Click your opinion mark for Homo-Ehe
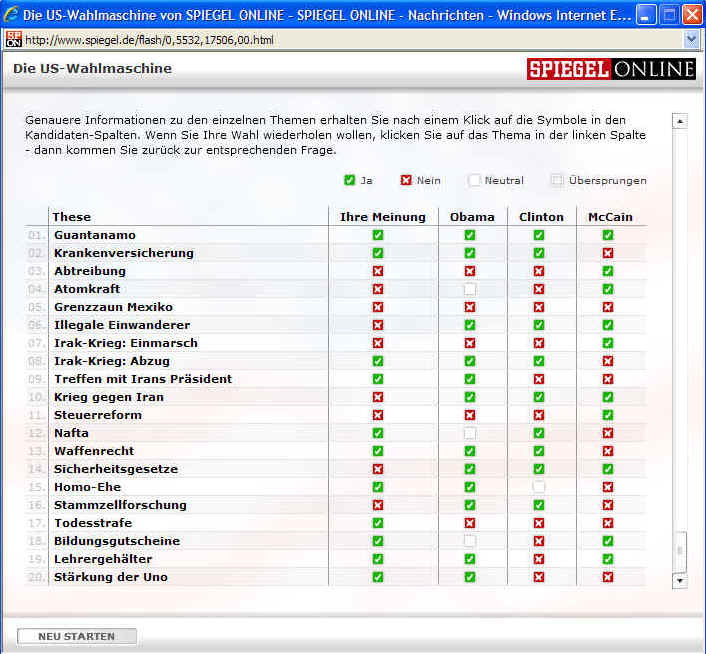The image size is (706, 654). pos(378,487)
